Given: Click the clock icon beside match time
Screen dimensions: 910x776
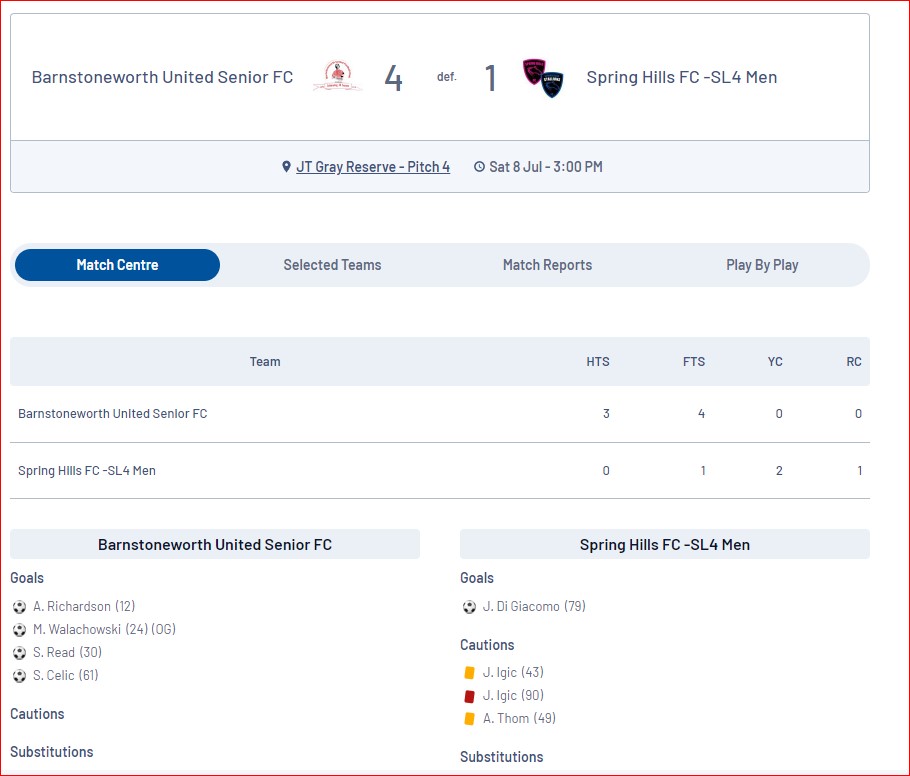Looking at the screenshot, I should click(x=479, y=167).
